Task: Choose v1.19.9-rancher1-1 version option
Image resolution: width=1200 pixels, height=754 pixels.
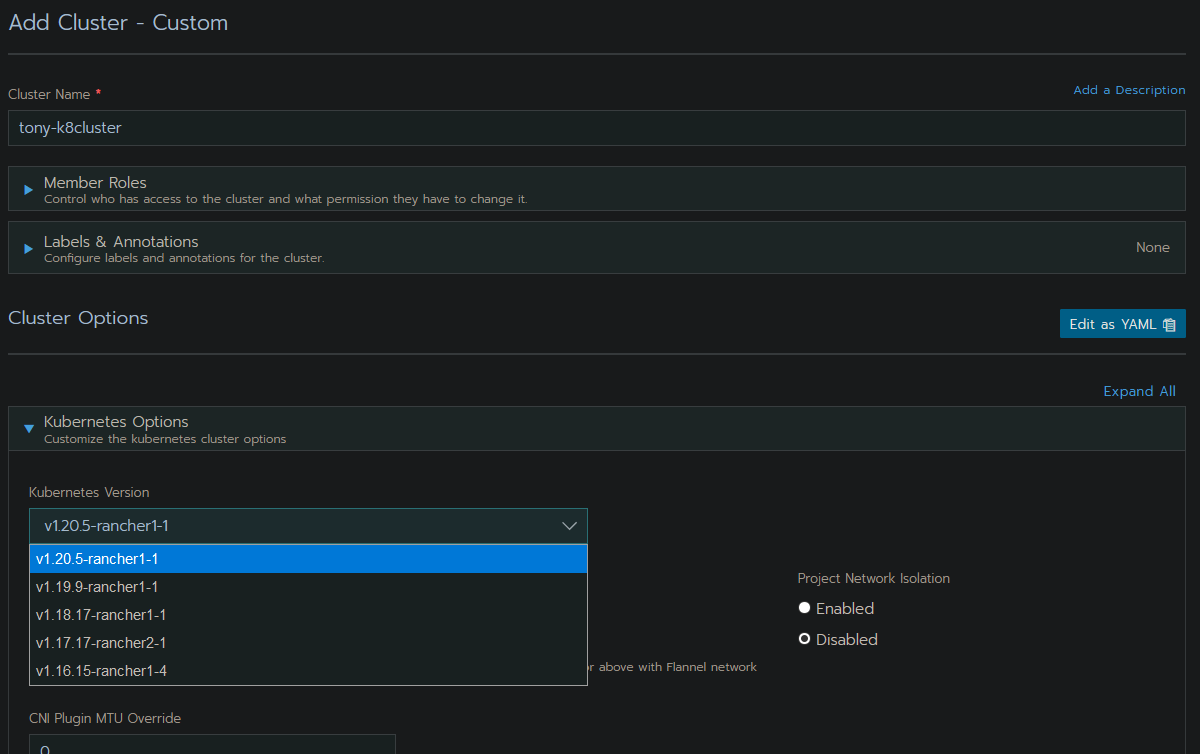Action: pos(308,587)
